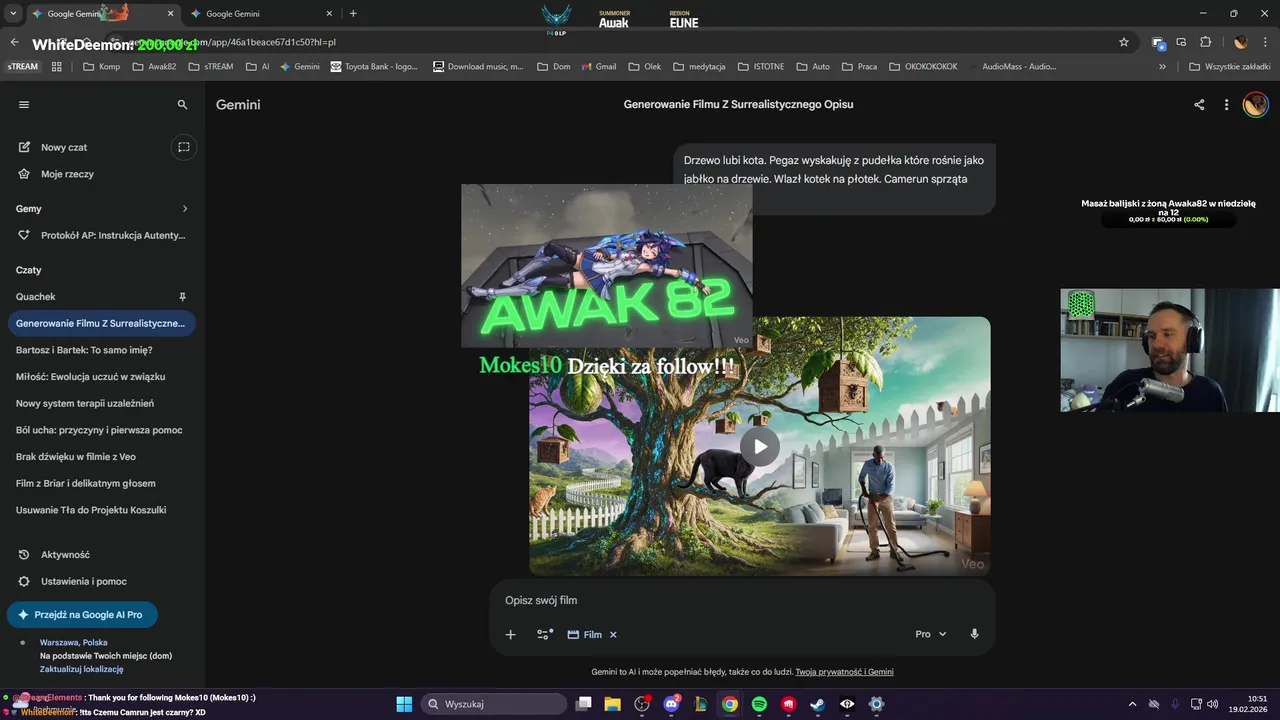Expand the Gemy section arrow

click(x=185, y=209)
